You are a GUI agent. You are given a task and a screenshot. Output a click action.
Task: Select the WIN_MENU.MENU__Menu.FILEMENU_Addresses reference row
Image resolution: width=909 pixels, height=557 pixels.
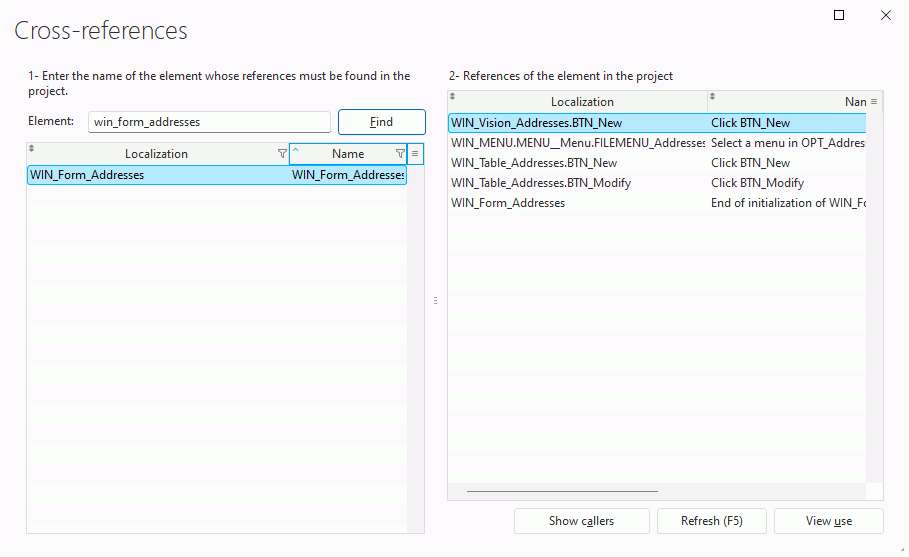click(x=657, y=143)
